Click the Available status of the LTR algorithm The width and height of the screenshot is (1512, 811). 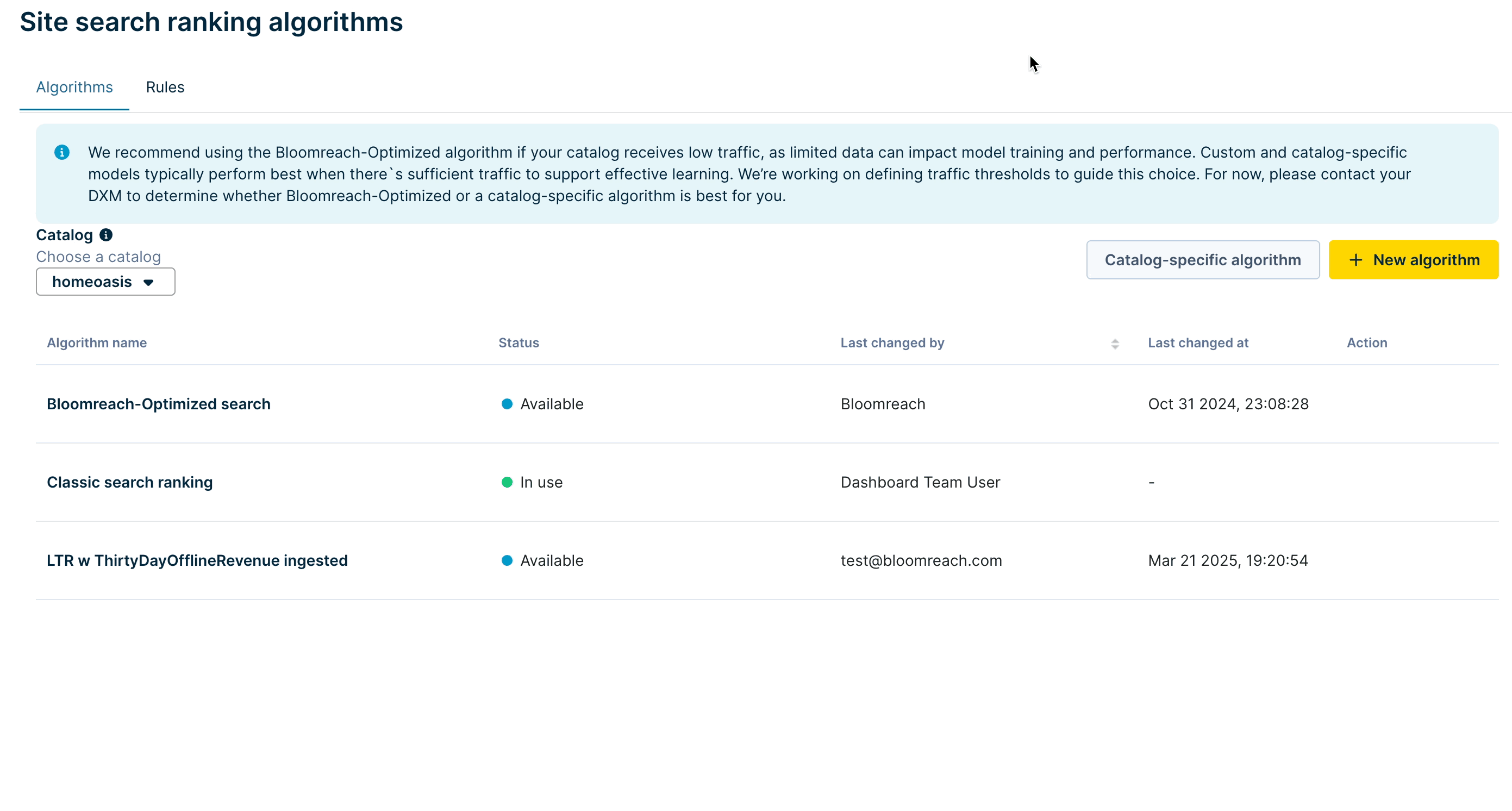tap(542, 560)
